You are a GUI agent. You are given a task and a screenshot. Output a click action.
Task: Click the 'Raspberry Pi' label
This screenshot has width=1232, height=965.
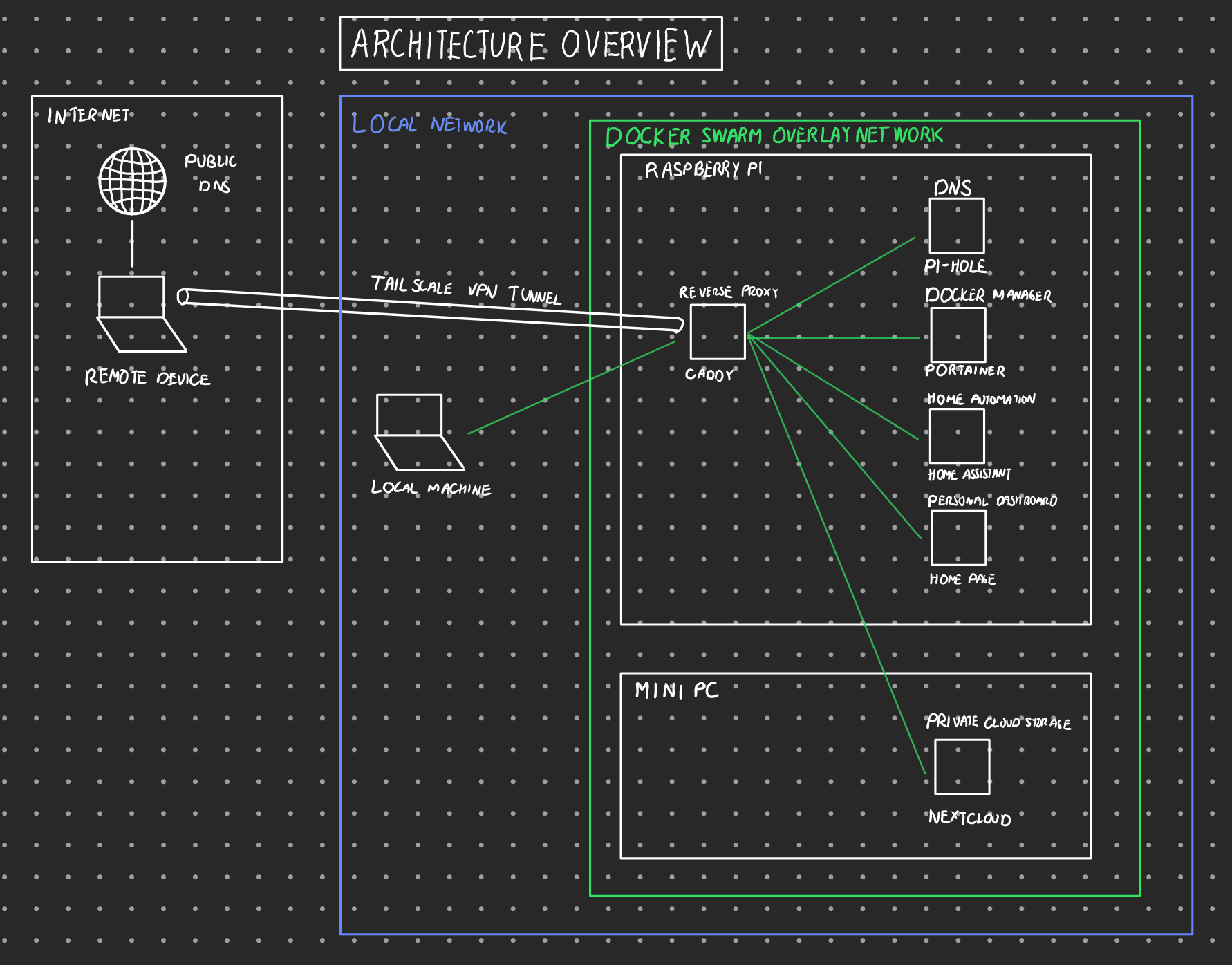[x=703, y=169]
